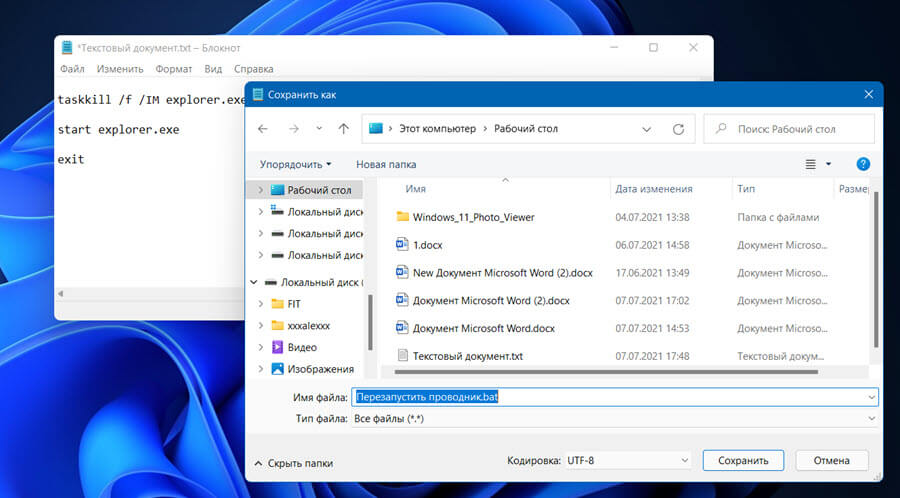Expand the FIT folder node
The image size is (900, 498).
point(260,304)
